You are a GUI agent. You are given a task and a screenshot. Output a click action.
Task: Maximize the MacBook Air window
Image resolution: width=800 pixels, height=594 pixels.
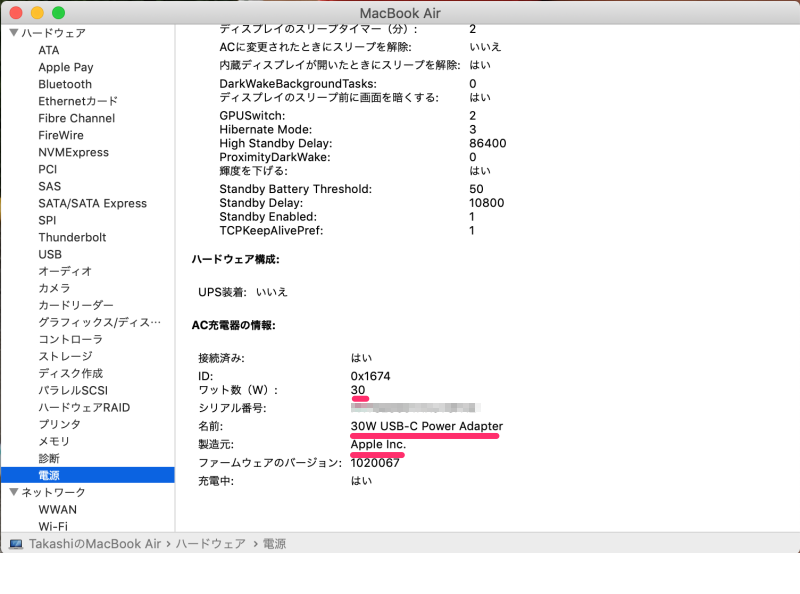[x=59, y=13]
